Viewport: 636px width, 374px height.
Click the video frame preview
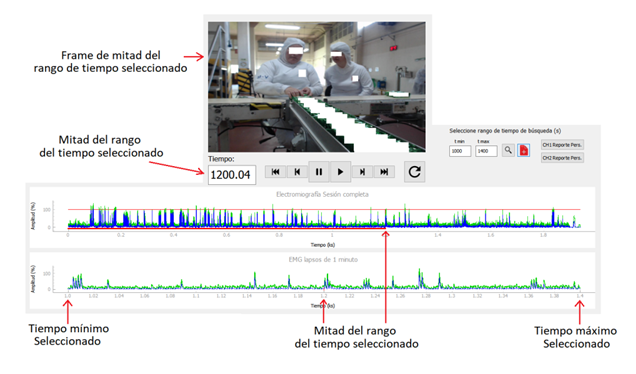tap(317, 87)
